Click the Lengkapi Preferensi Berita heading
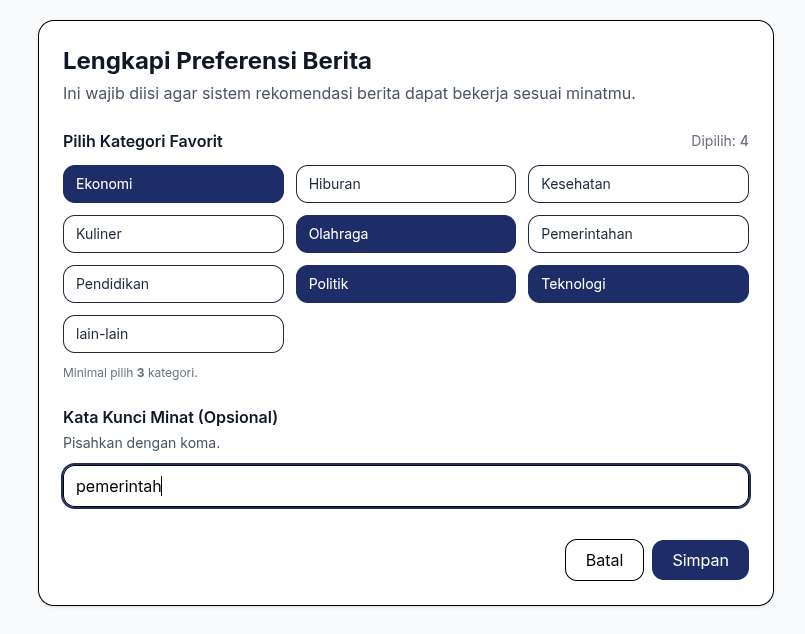The image size is (805, 634). point(217,61)
